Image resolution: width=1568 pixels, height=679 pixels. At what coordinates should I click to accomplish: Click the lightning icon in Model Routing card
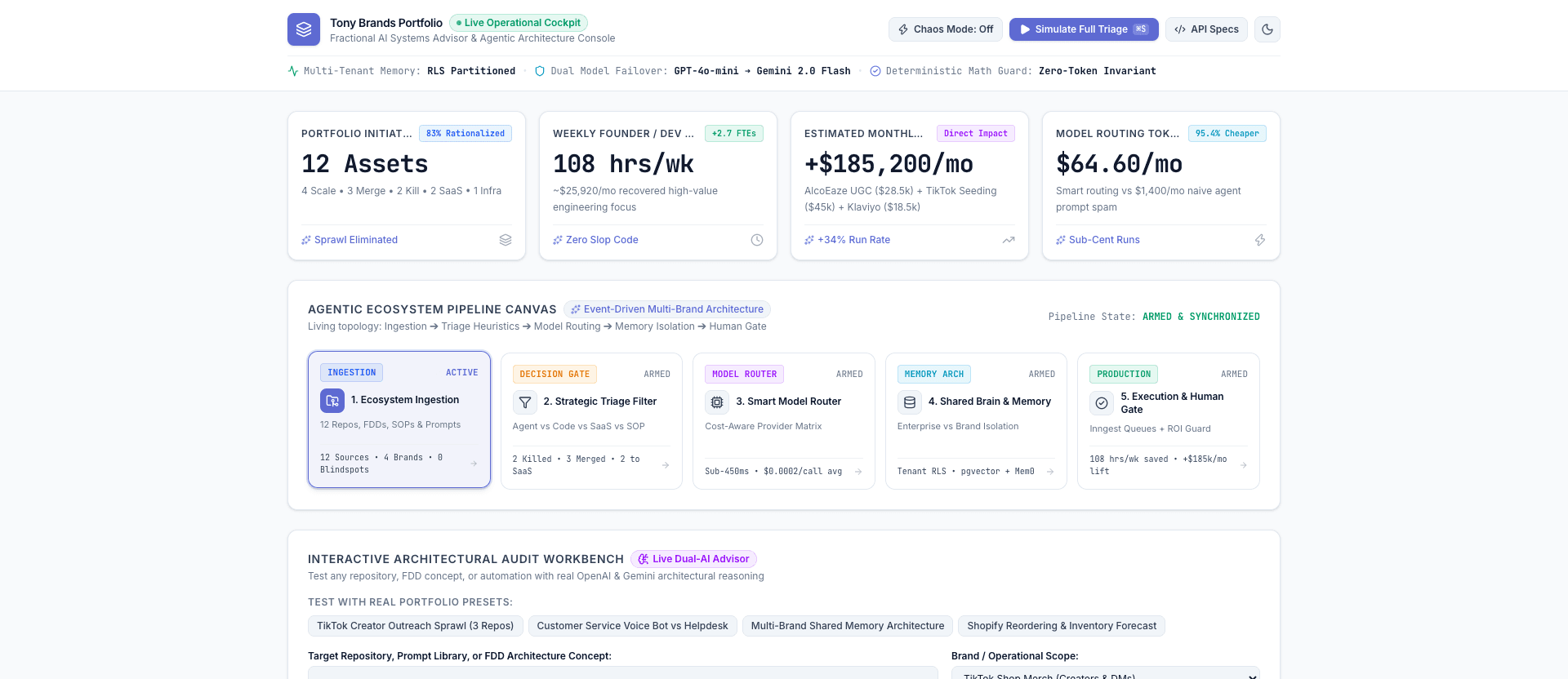pos(1260,240)
